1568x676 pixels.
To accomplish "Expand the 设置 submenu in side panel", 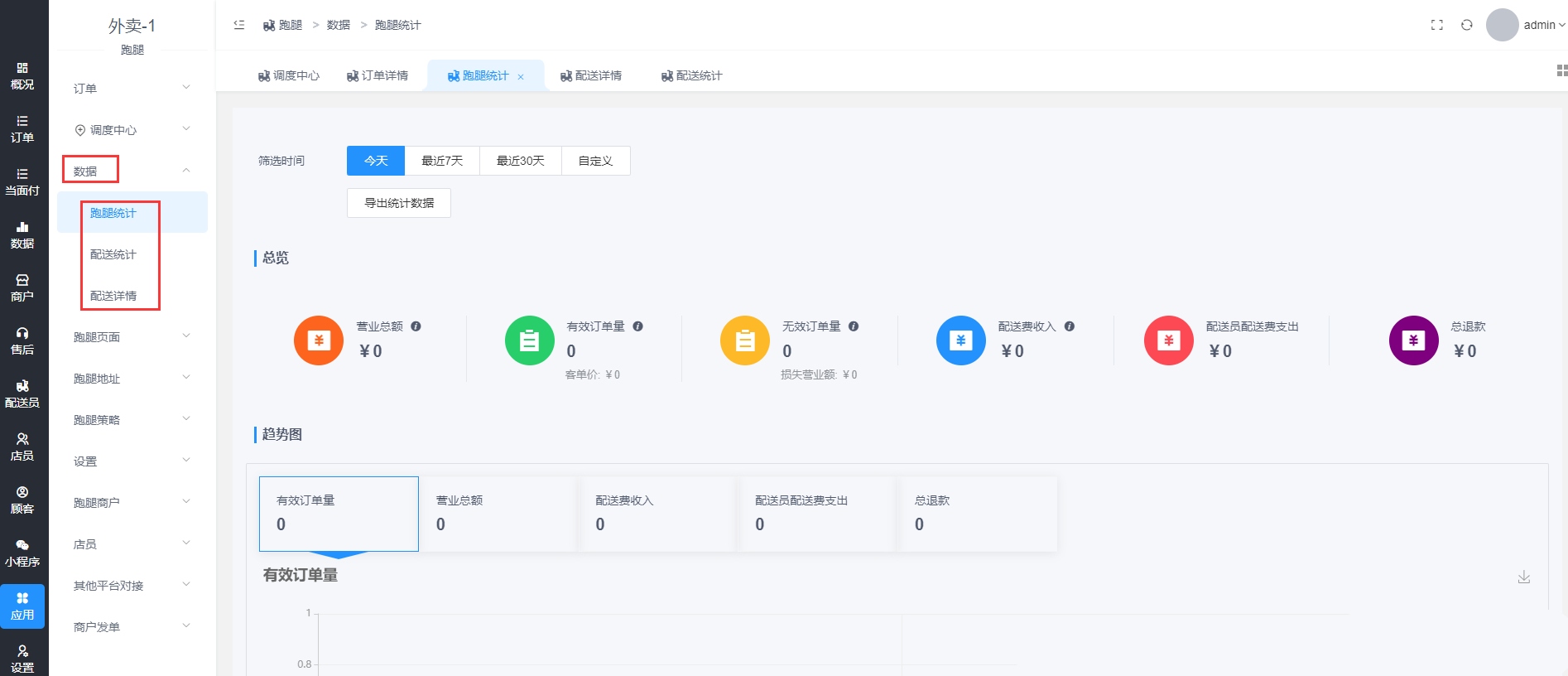I will pos(132,461).
